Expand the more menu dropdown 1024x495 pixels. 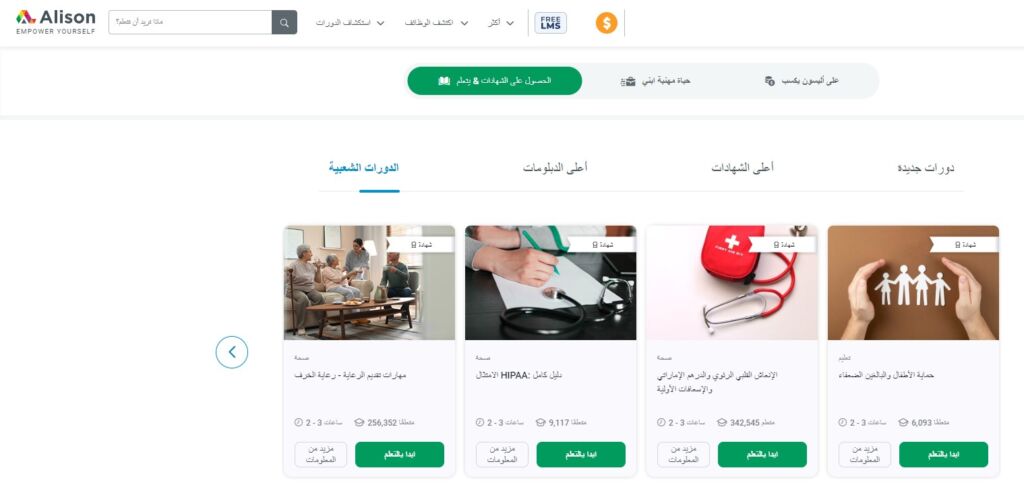501,23
